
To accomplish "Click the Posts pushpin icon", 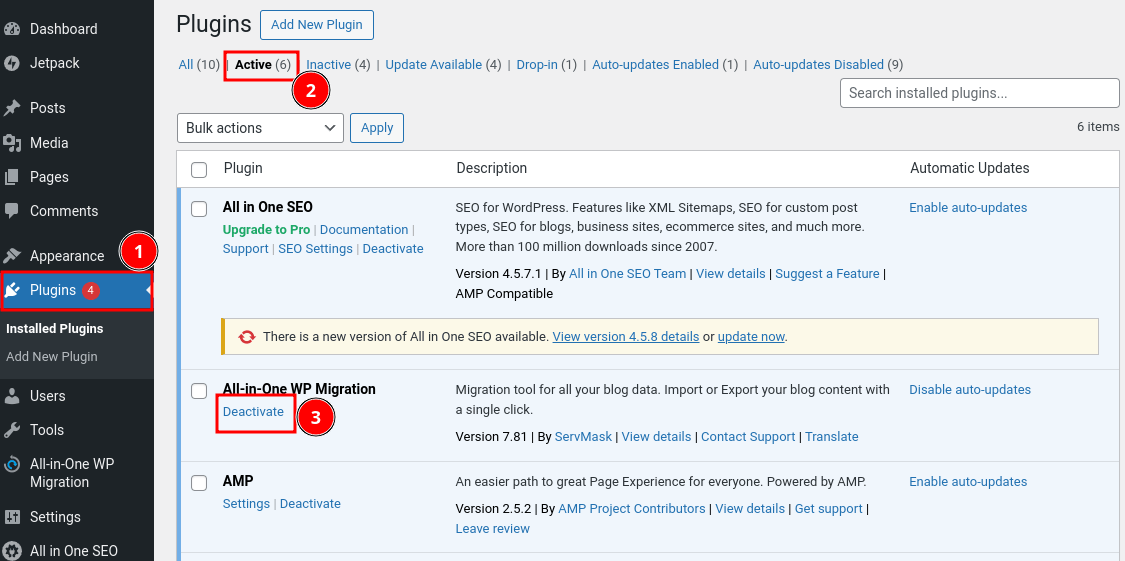I will coord(13,108).
